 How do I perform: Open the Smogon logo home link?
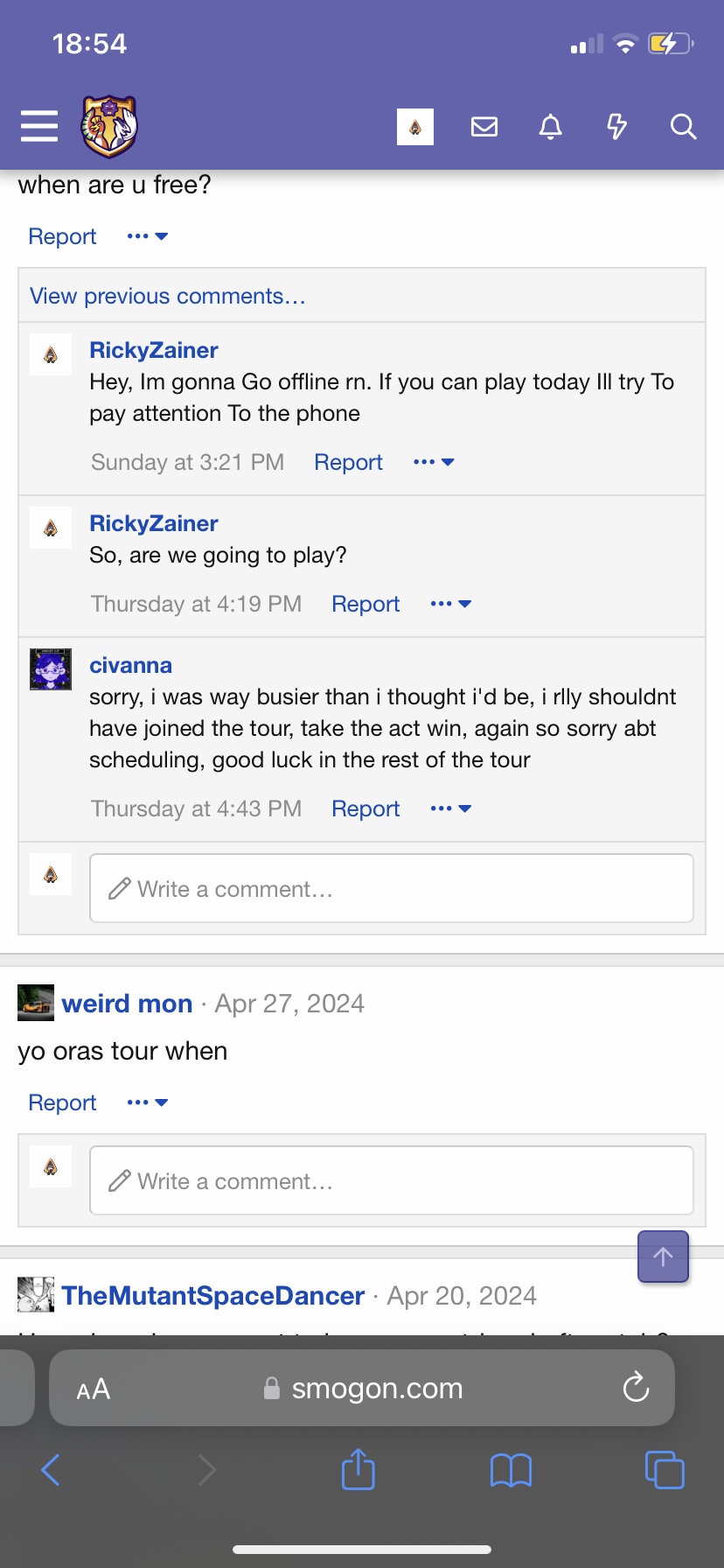pyautogui.click(x=109, y=126)
